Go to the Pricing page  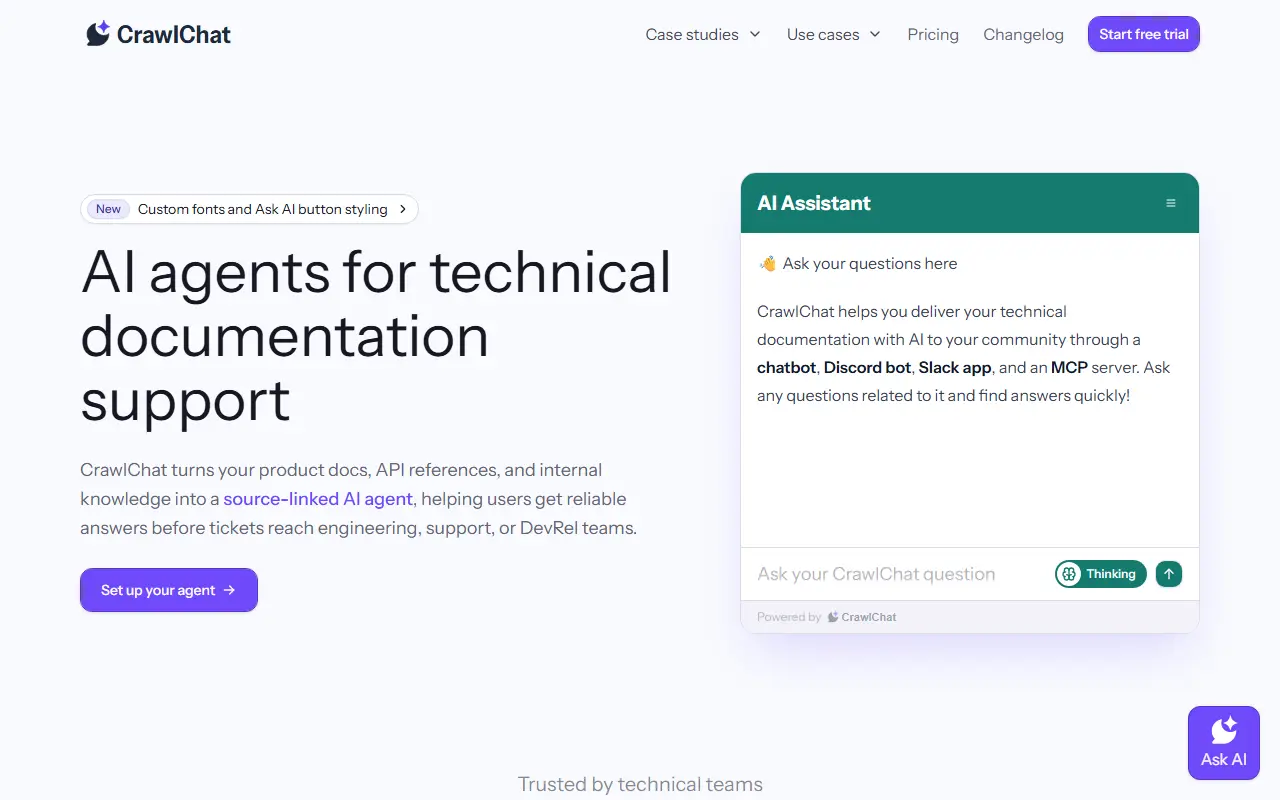(x=933, y=34)
